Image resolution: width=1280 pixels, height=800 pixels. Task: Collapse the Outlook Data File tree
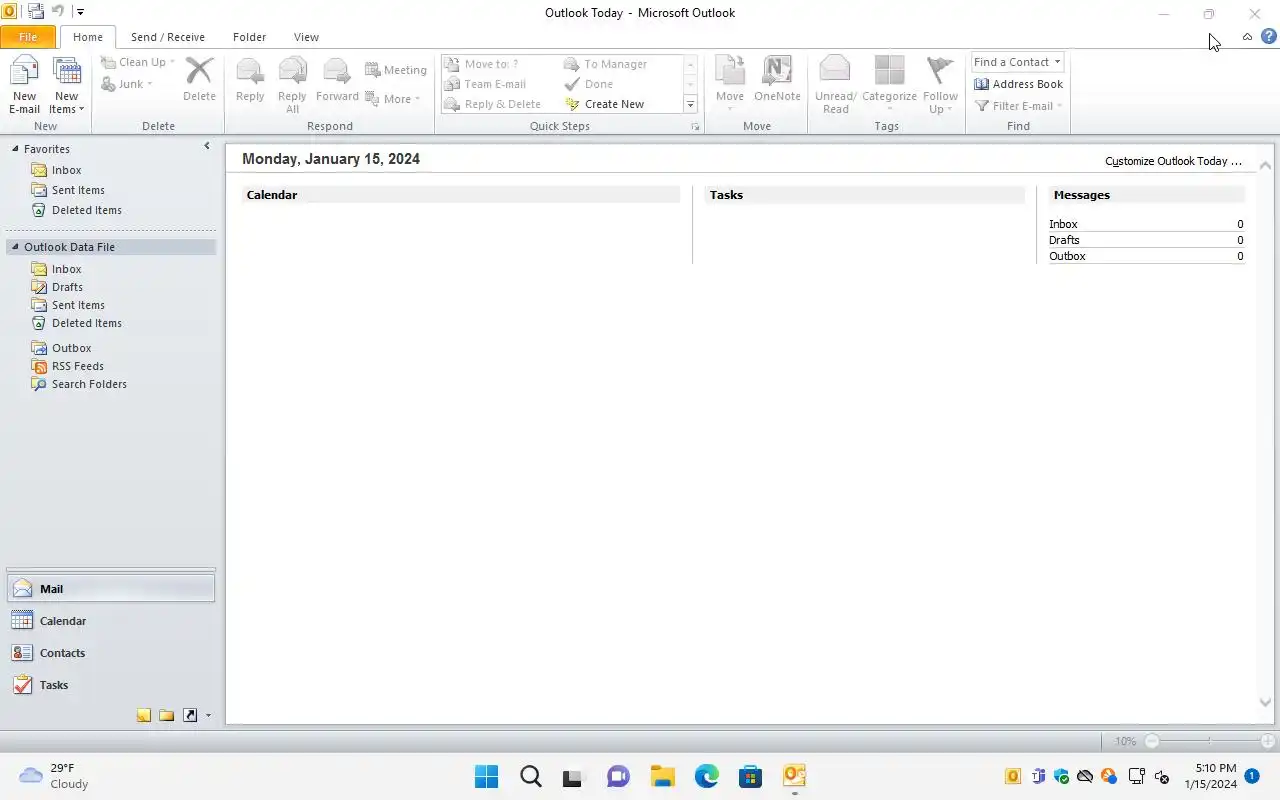pos(15,246)
